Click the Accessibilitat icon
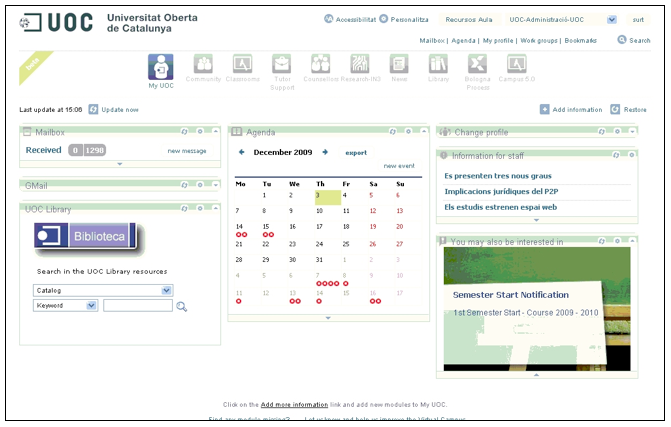The image size is (671, 427). pos(328,19)
